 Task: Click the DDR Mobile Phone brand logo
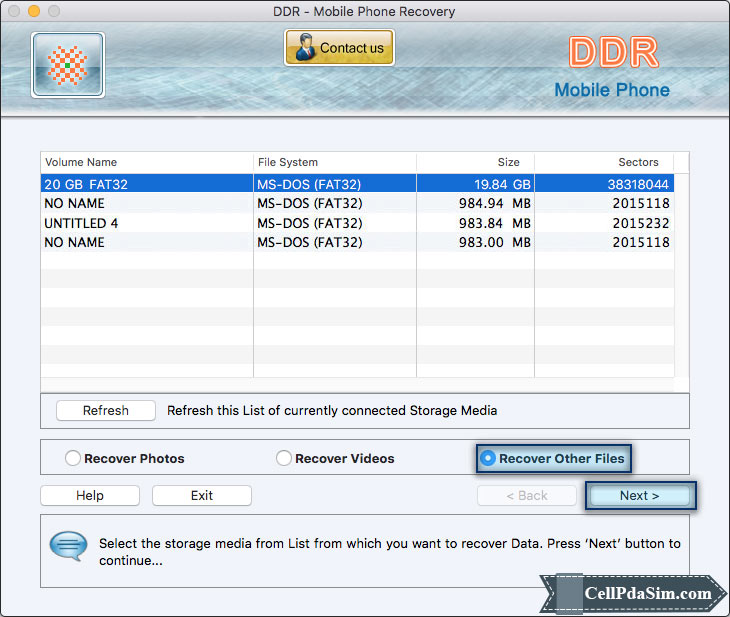(612, 68)
